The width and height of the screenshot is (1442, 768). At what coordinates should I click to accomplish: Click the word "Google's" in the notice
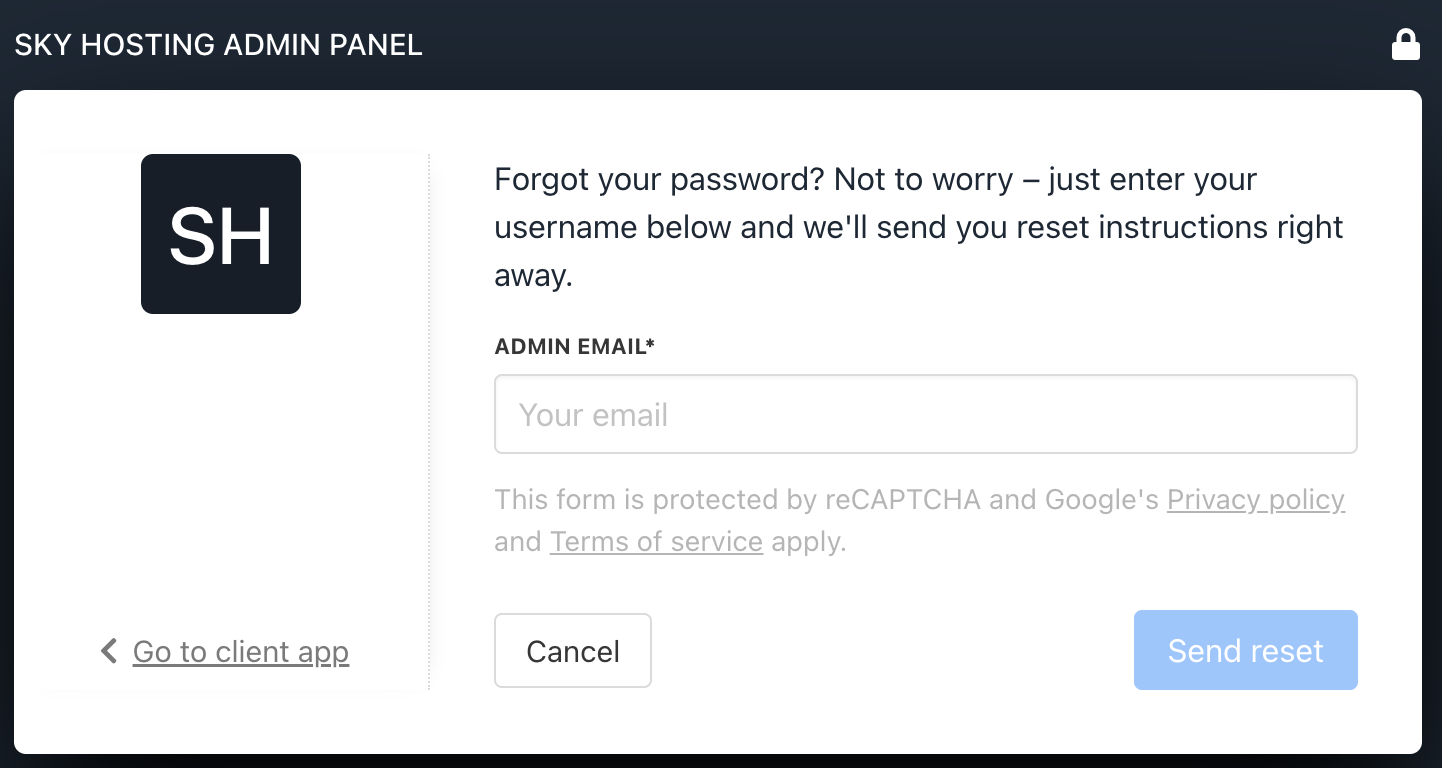pyautogui.click(x=1102, y=499)
